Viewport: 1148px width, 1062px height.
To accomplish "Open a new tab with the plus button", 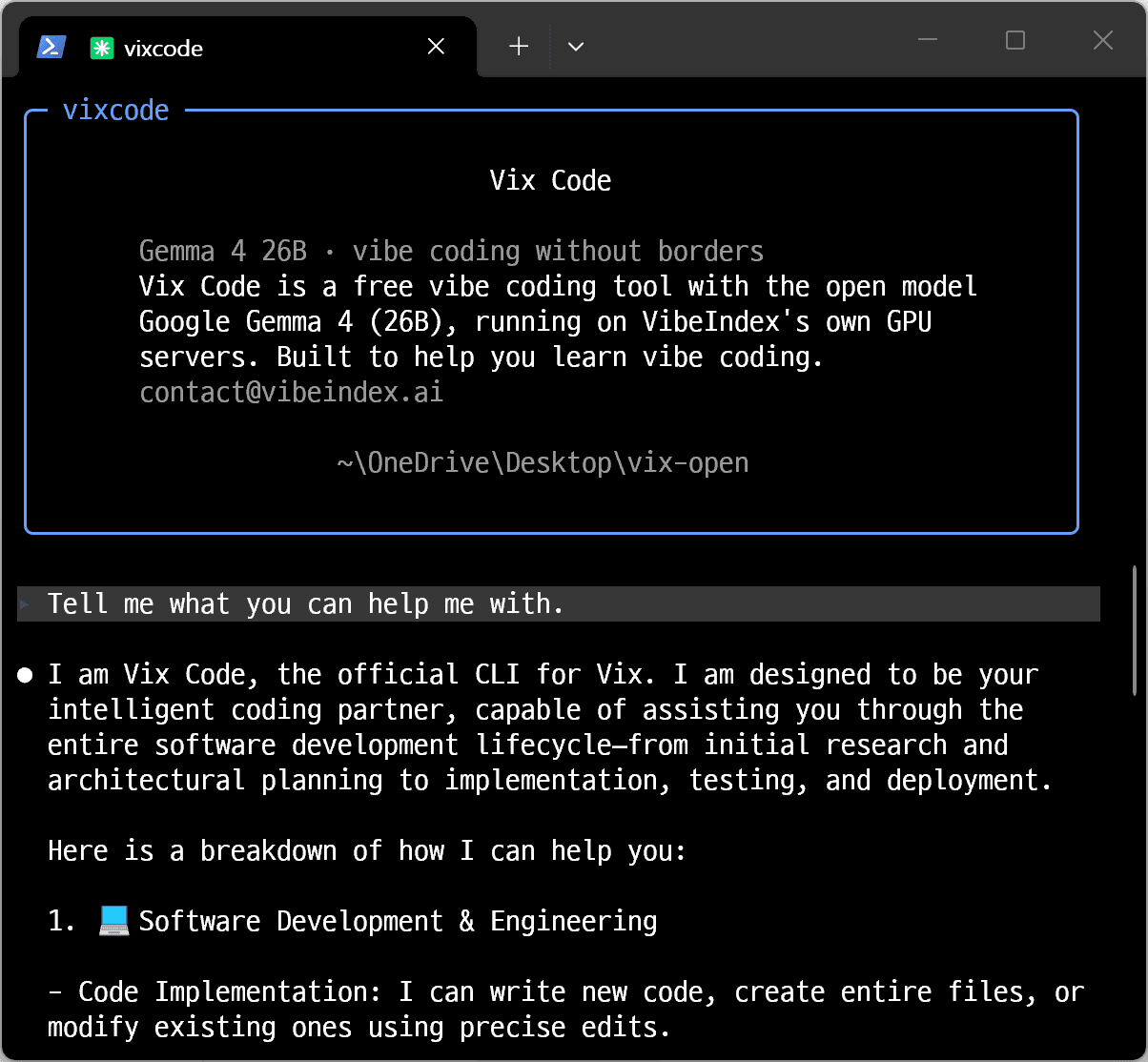I will click(x=519, y=46).
